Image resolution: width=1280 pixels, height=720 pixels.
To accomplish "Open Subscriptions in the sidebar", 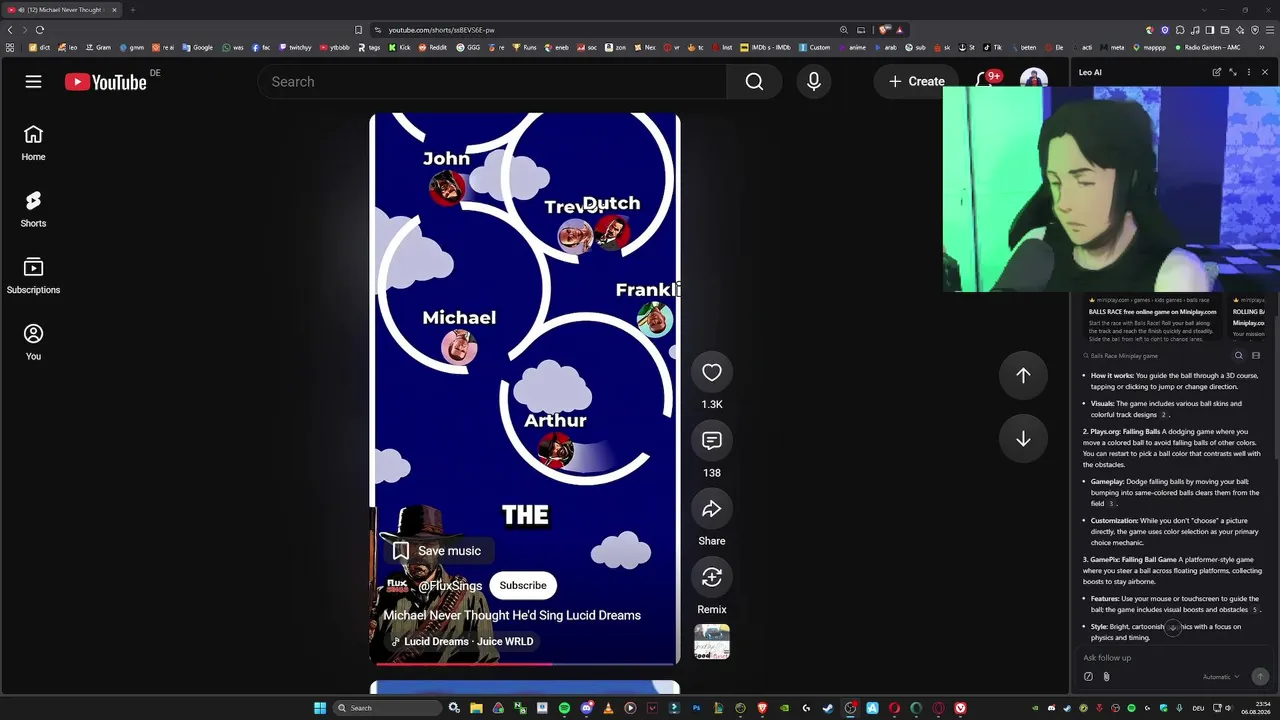I will tap(33, 276).
